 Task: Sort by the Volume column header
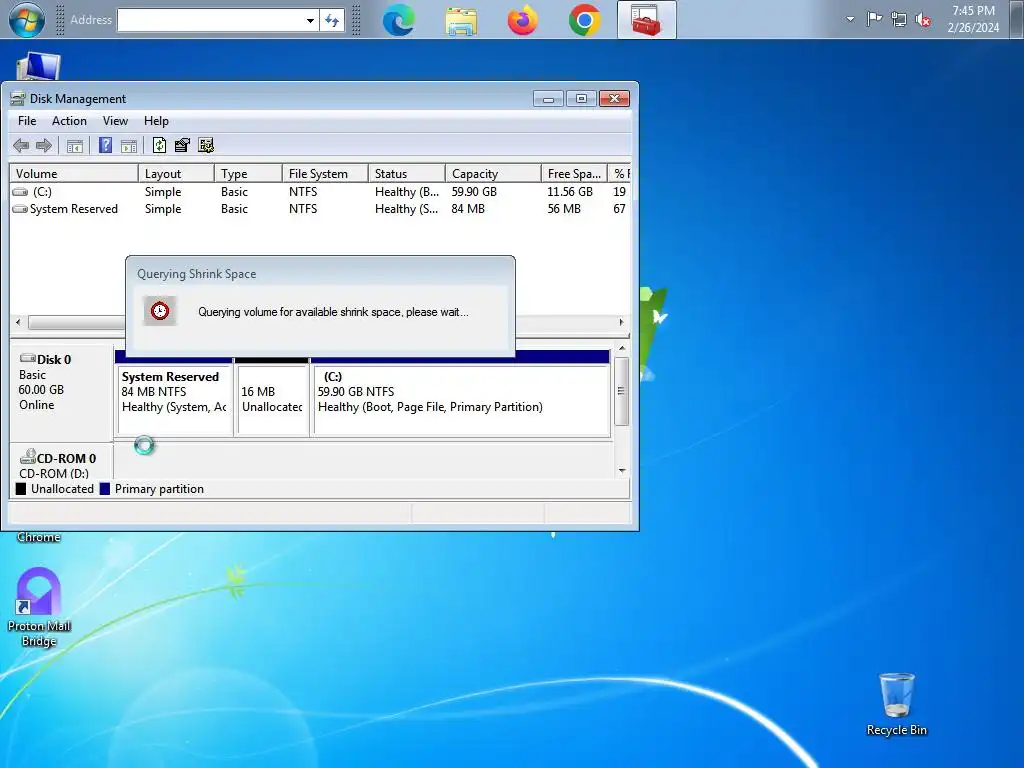point(74,174)
